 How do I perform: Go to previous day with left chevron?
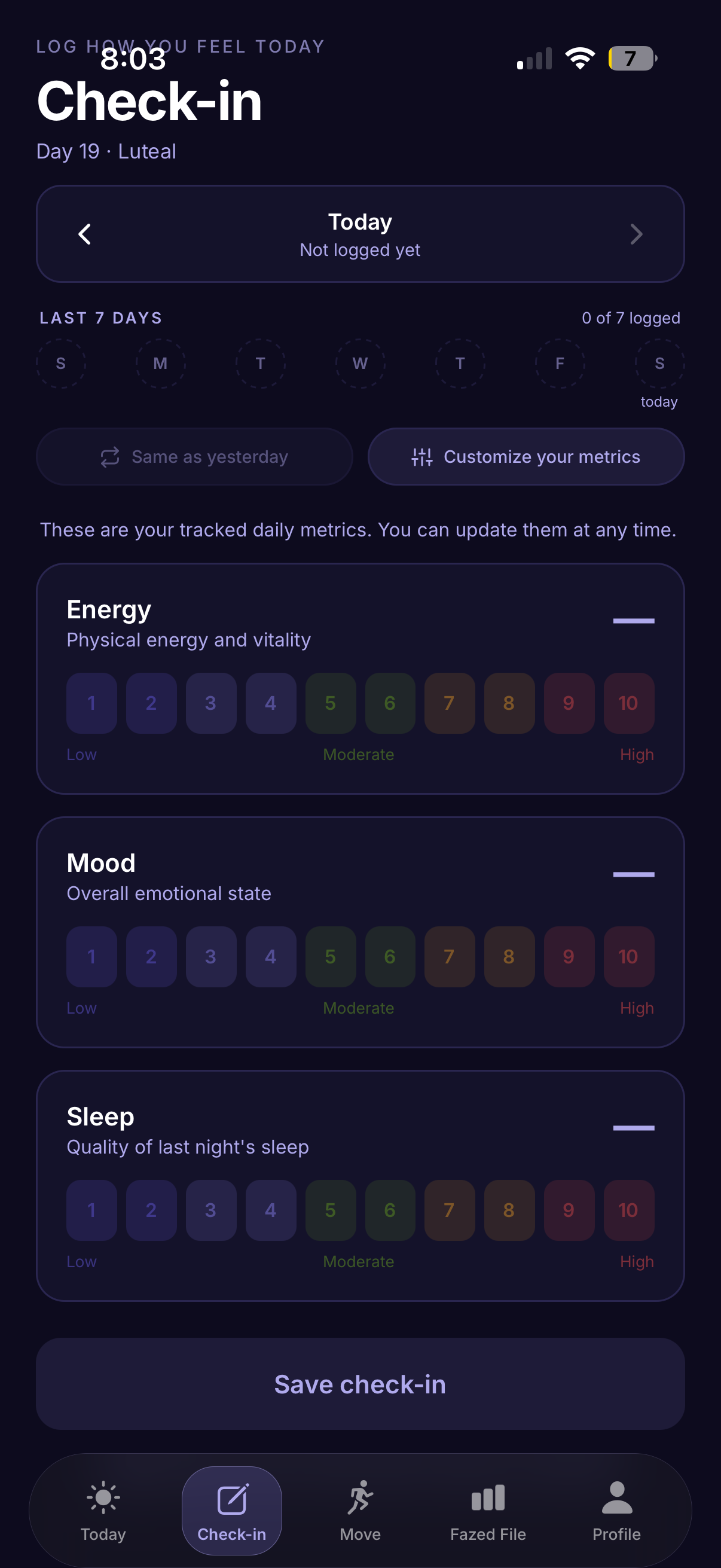[x=84, y=234]
